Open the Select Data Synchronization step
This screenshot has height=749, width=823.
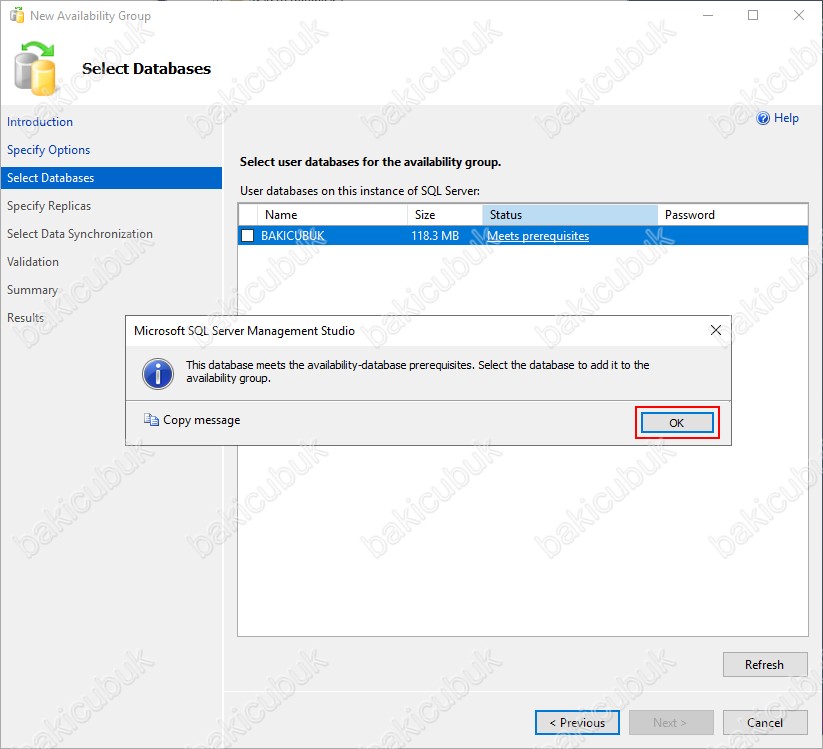click(80, 234)
